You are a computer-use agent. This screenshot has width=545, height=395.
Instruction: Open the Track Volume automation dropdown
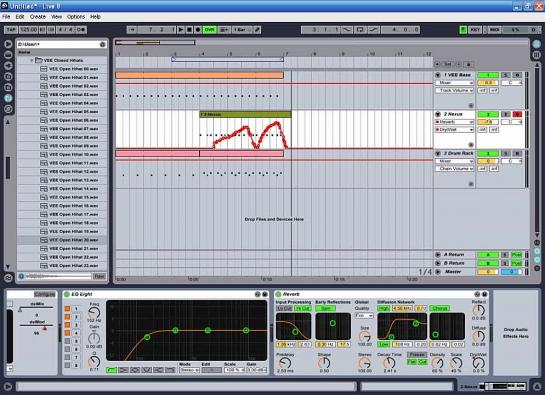tap(455, 90)
